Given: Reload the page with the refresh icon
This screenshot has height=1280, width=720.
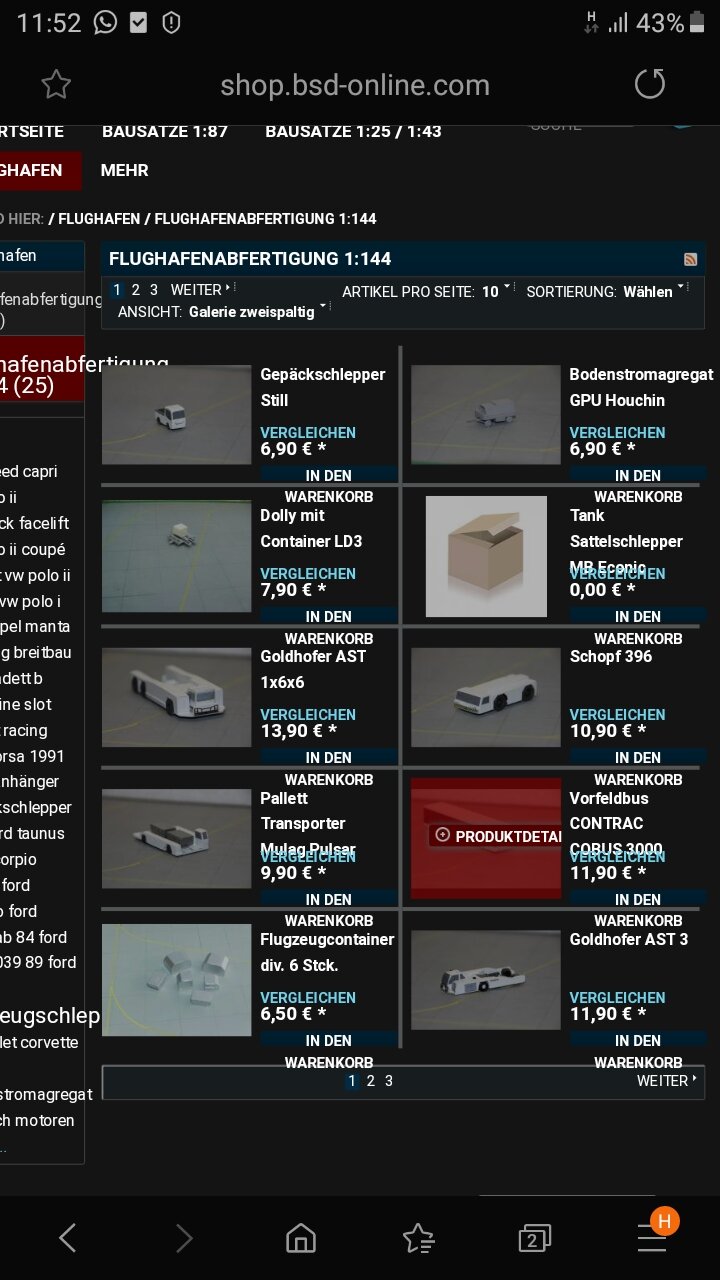Looking at the screenshot, I should [650, 84].
